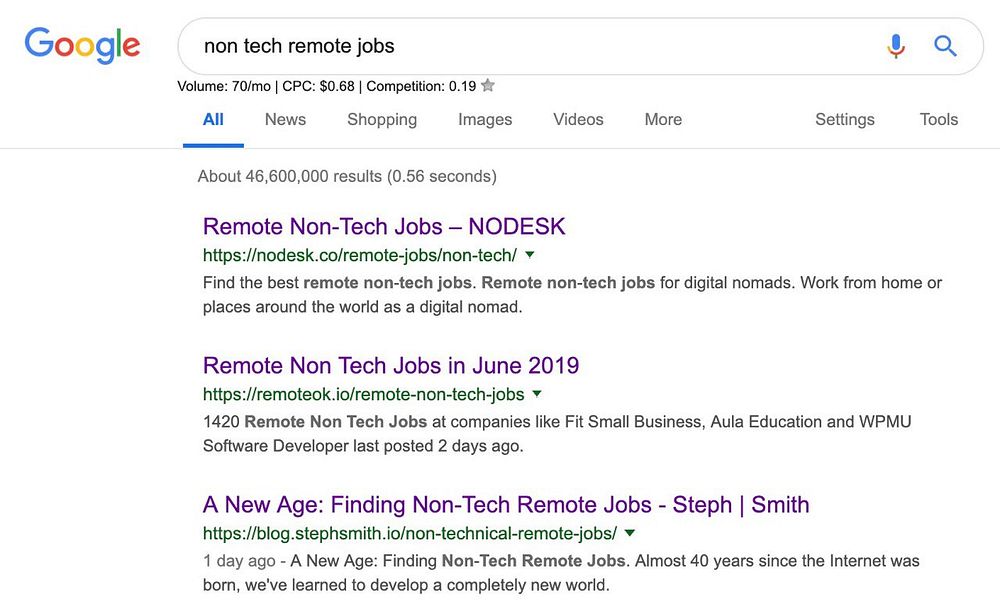Open the Steph Smith non-tech jobs article
This screenshot has height=612, width=1000.
[506, 504]
